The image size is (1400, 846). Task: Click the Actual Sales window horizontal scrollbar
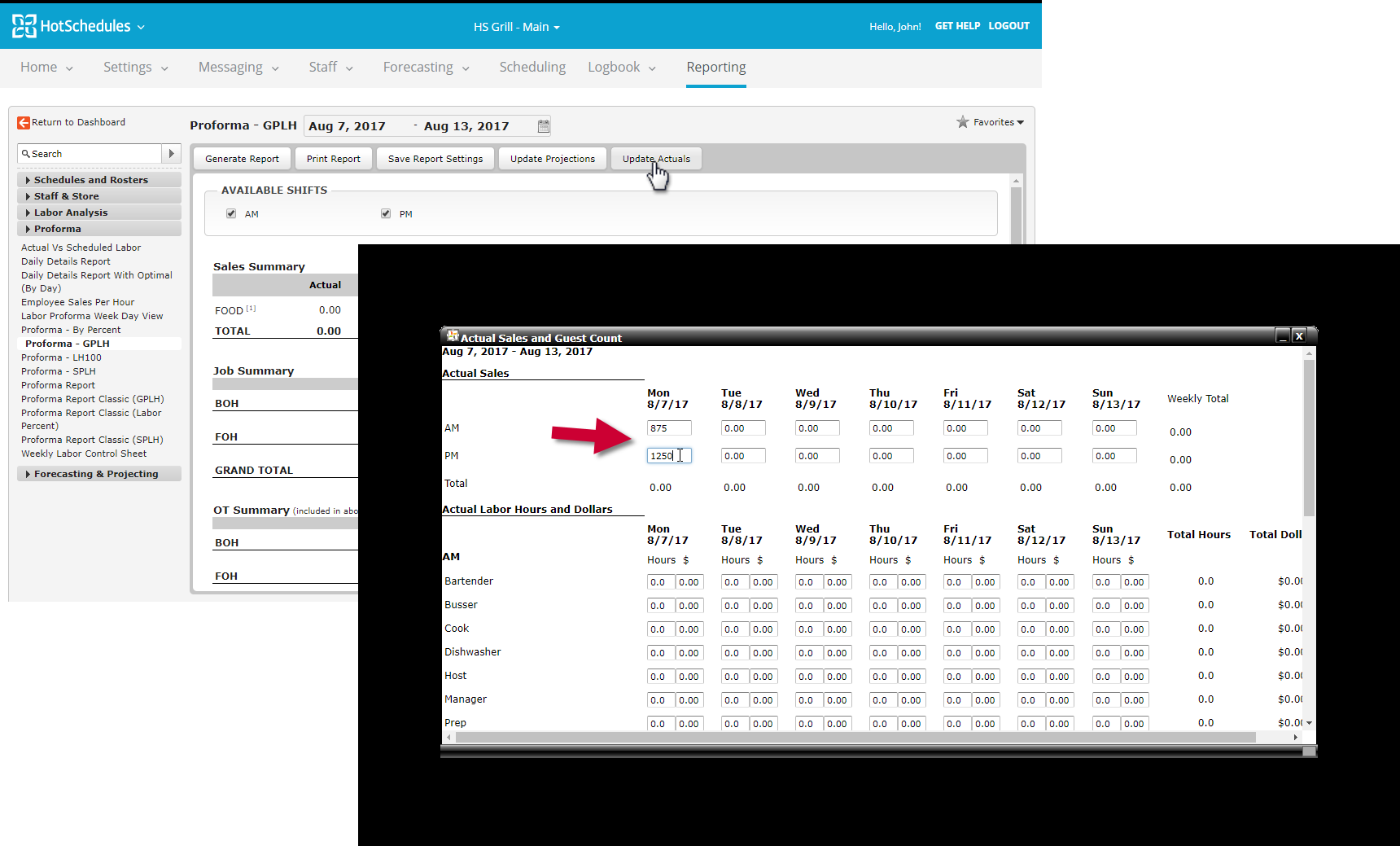(x=855, y=737)
